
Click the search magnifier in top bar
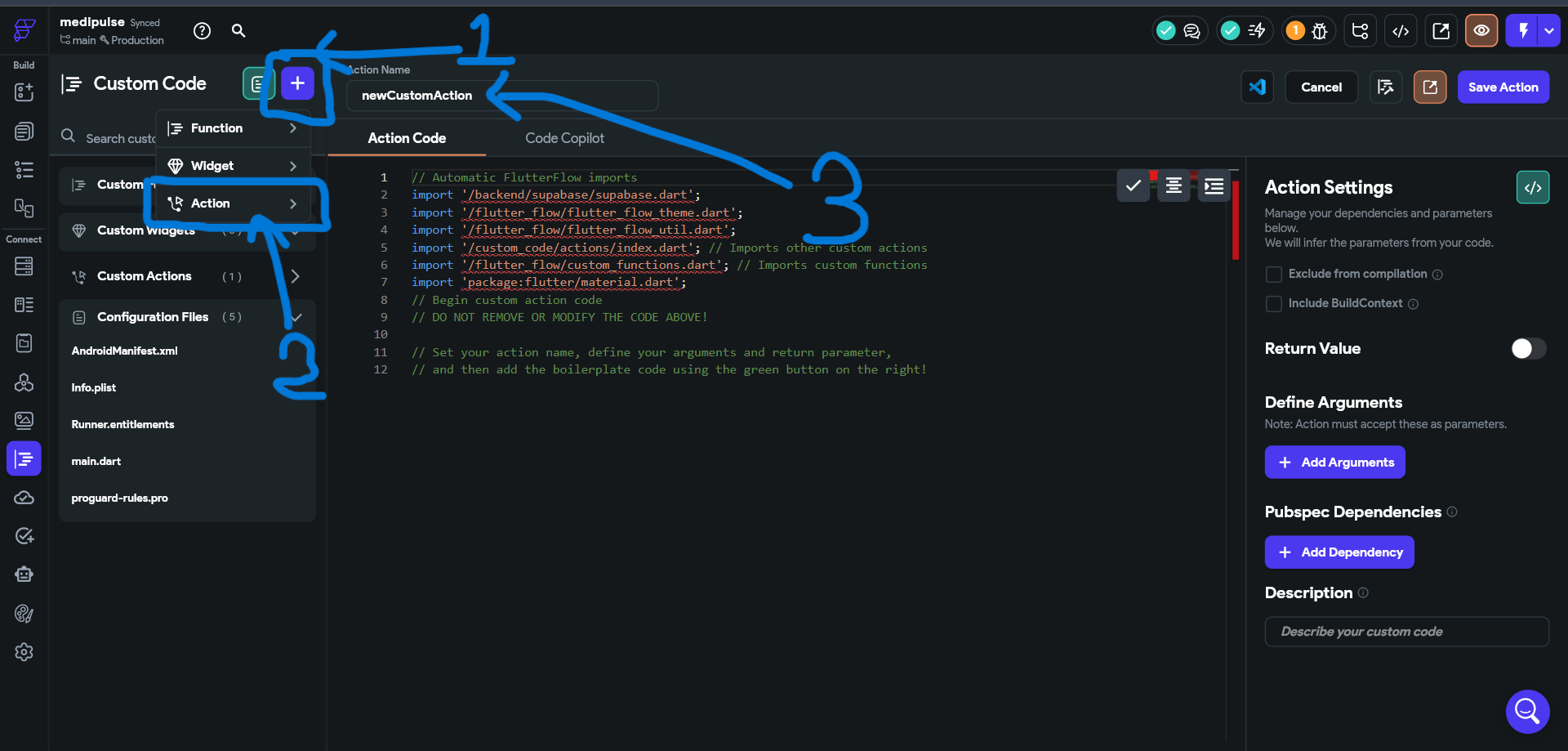click(x=238, y=31)
